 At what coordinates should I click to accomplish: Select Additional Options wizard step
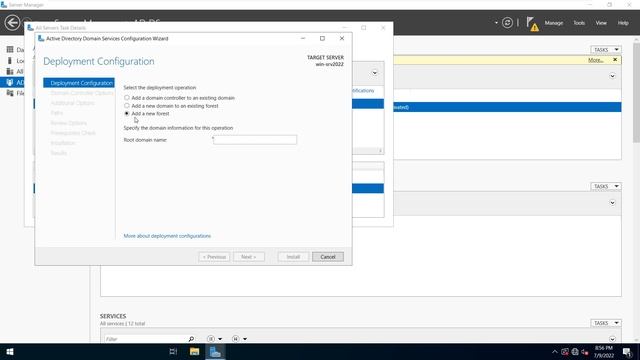tap(72, 103)
